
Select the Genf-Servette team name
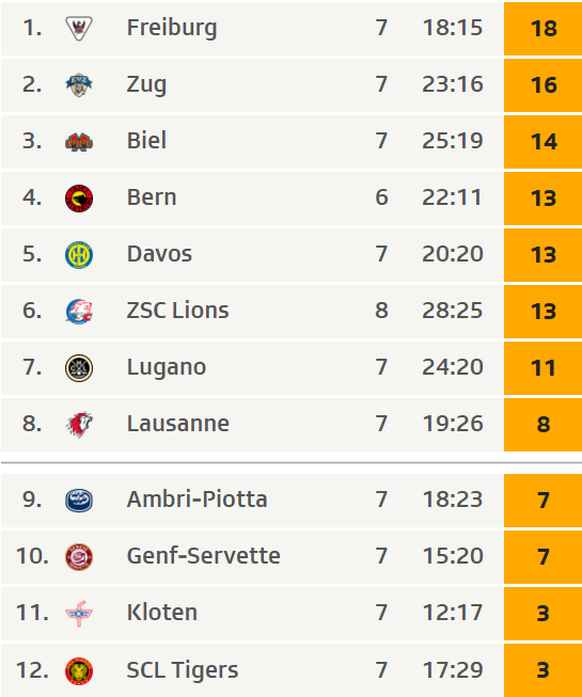pyautogui.click(x=203, y=556)
